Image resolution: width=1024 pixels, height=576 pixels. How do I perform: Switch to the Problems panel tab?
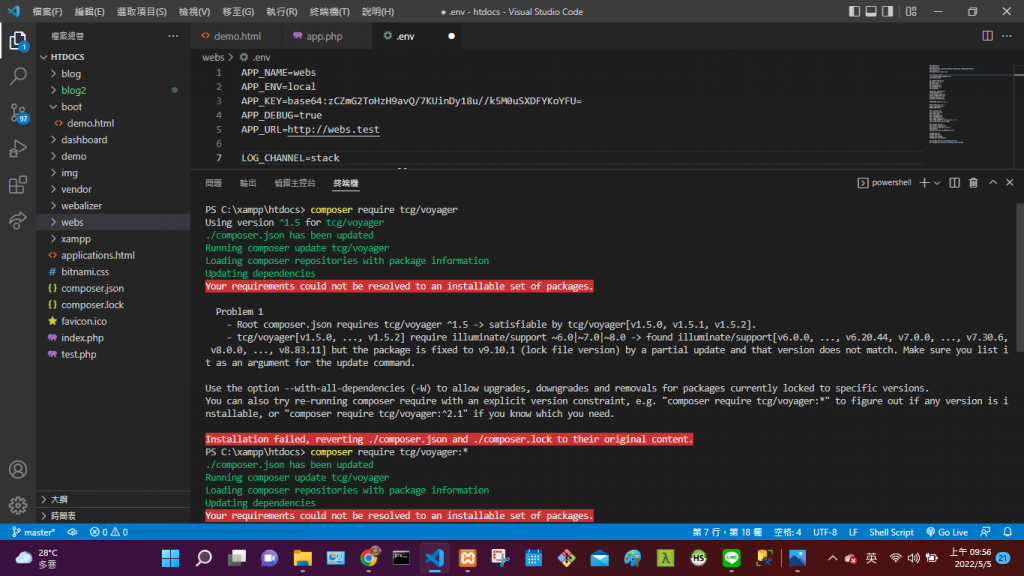pyautogui.click(x=214, y=183)
